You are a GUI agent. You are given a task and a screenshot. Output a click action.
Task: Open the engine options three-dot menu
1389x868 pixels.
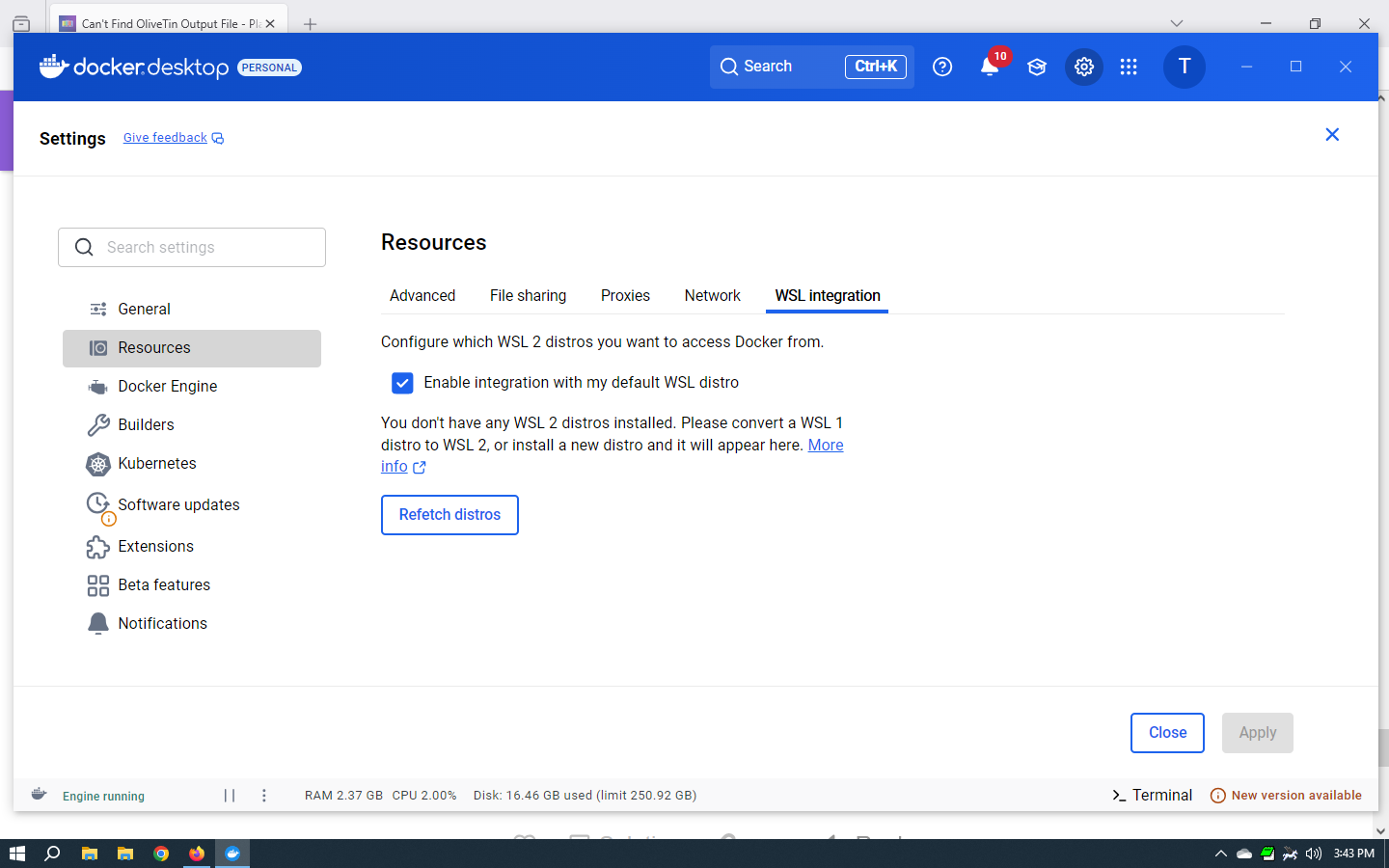tap(264, 796)
